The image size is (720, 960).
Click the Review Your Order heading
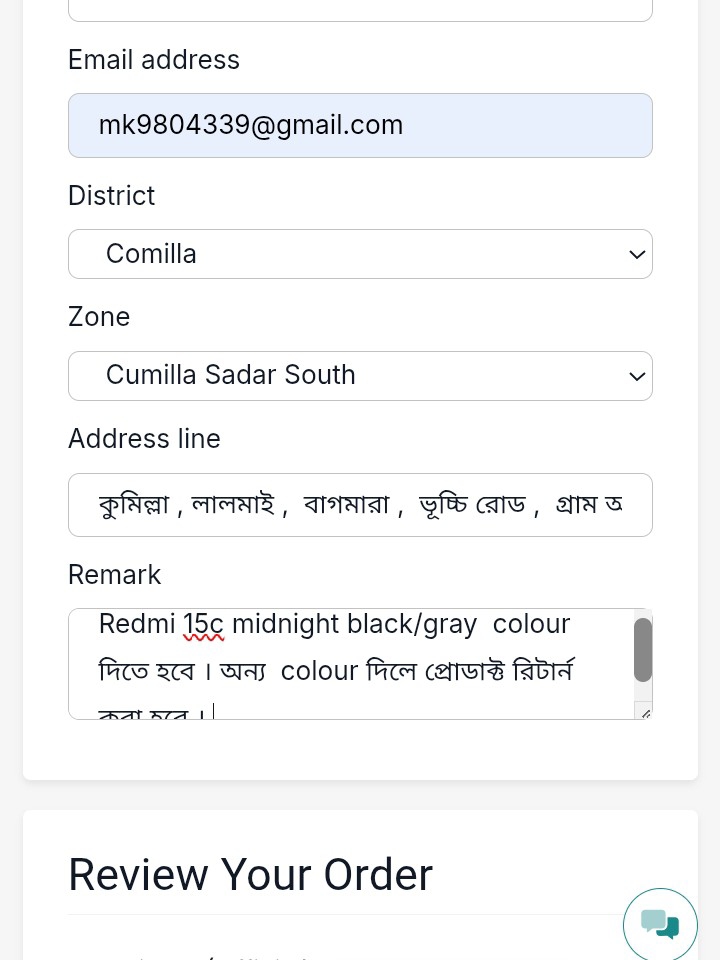pos(250,875)
